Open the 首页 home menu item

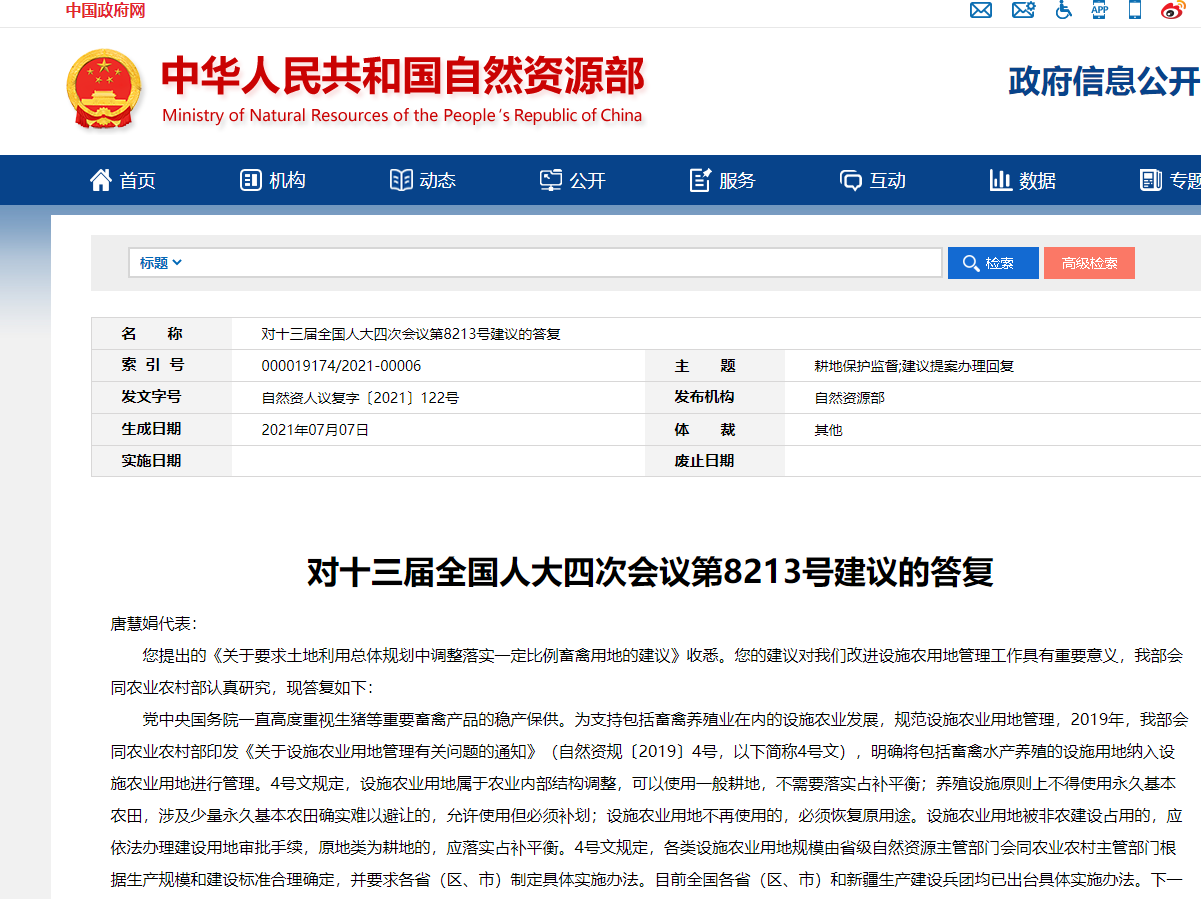pyautogui.click(x=123, y=180)
